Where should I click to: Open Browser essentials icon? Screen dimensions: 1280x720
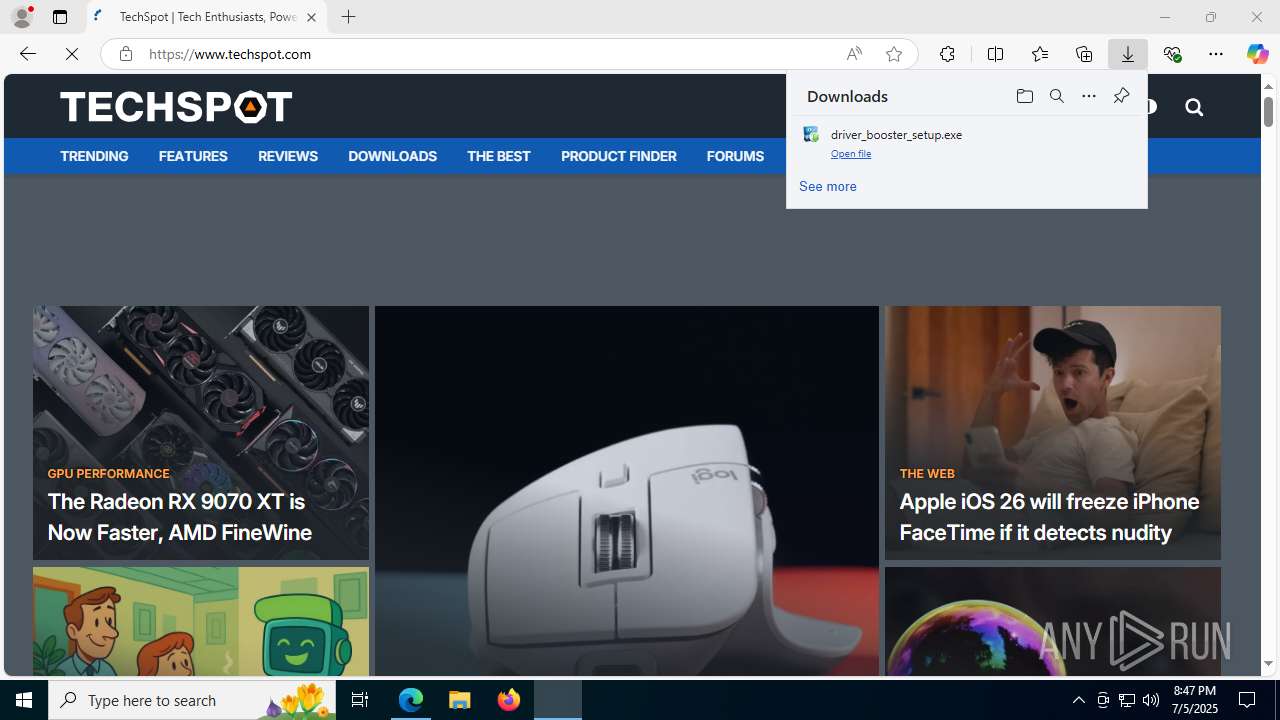[1172, 54]
